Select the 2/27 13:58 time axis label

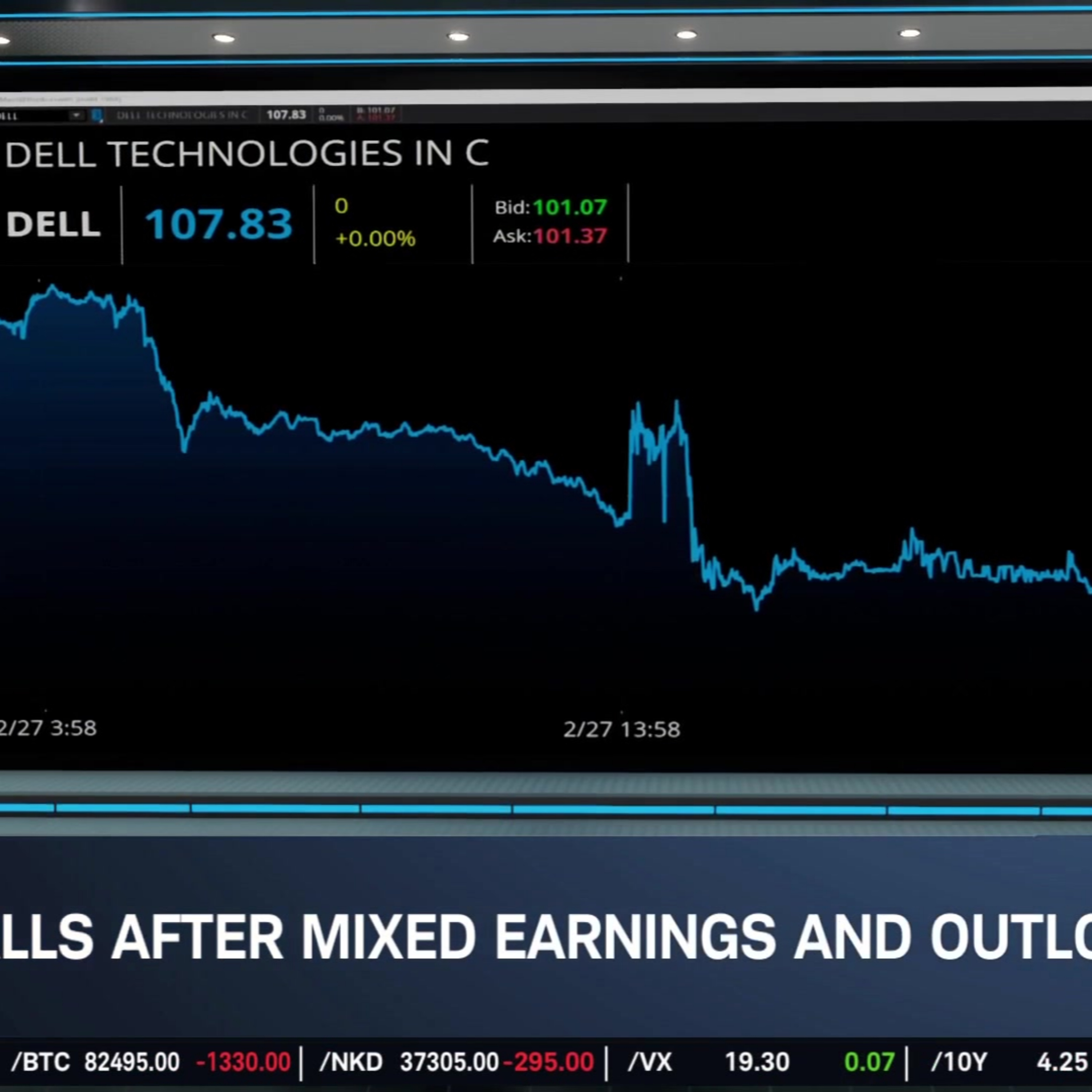tap(622, 730)
